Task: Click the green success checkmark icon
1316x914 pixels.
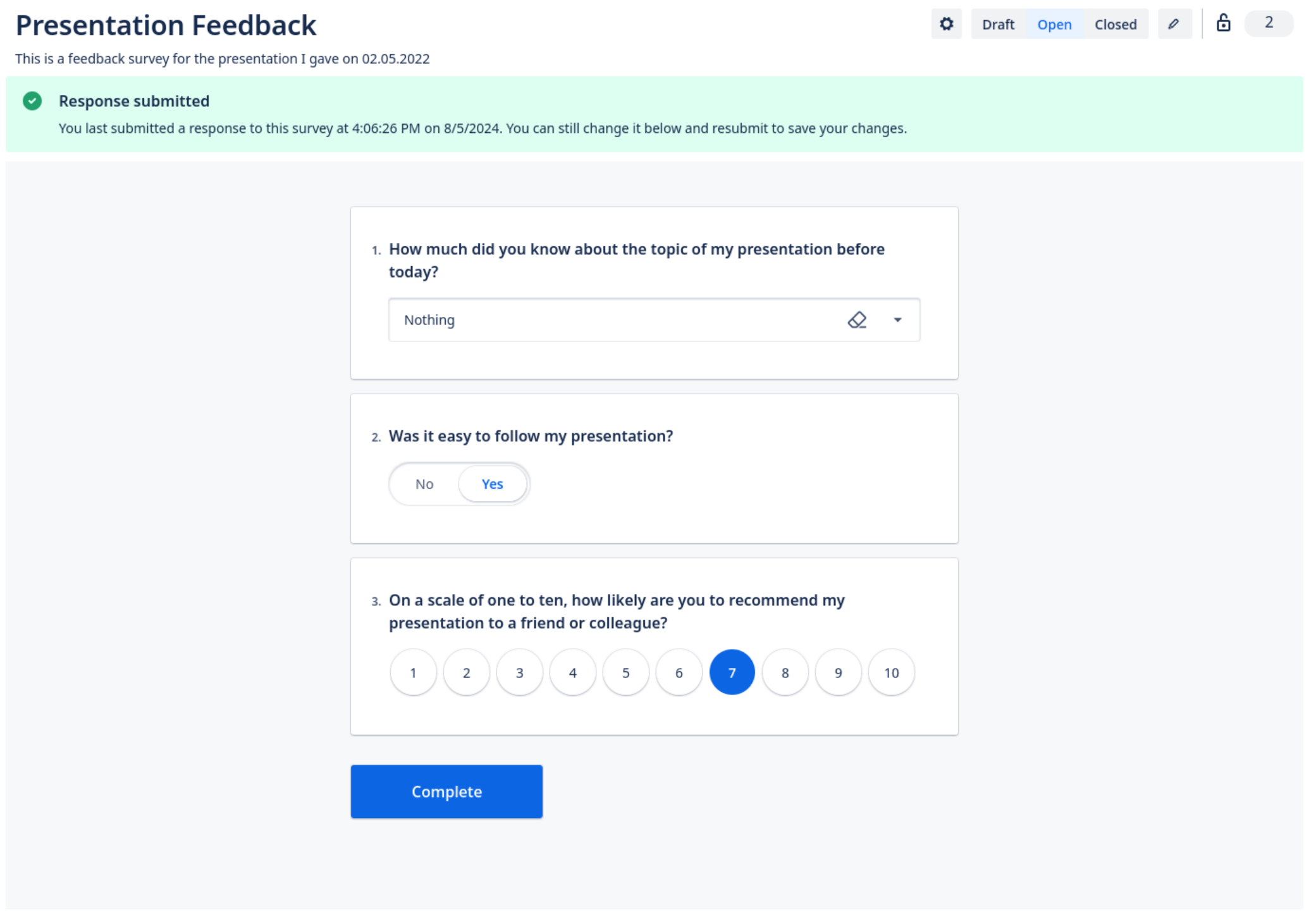Action: 32,101
